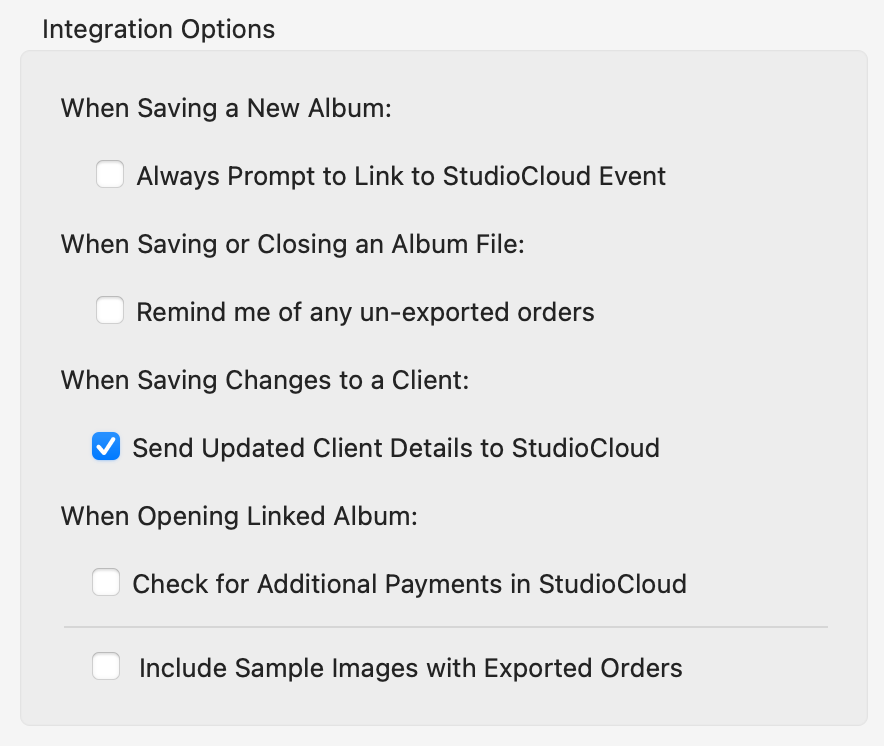Click 'Send Updated Client Details to StudioCloud' label text

click(x=396, y=448)
